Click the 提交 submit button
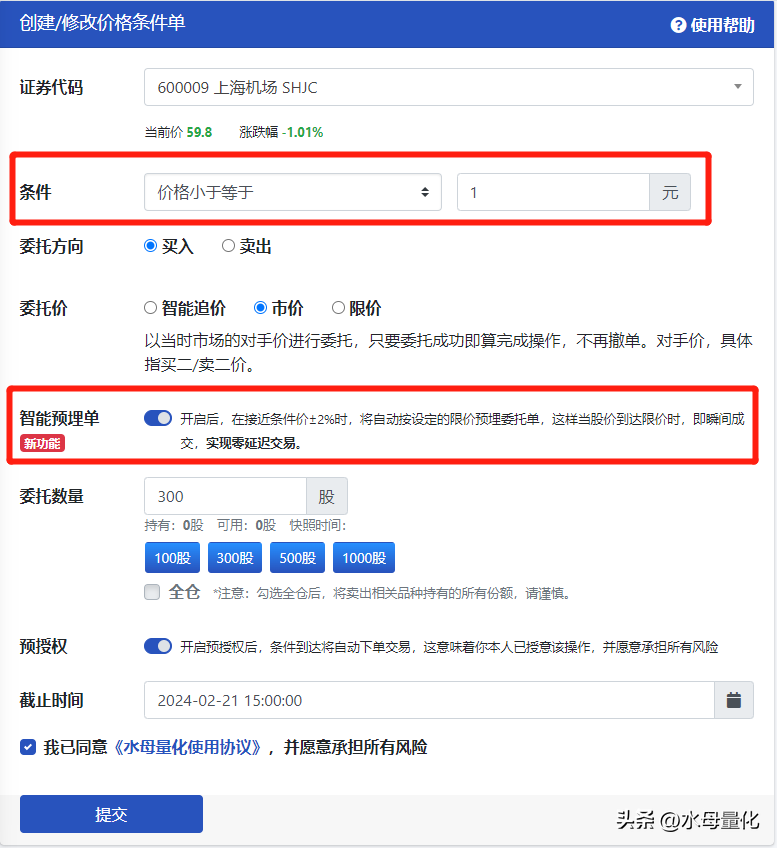This screenshot has width=777, height=848. [x=111, y=814]
